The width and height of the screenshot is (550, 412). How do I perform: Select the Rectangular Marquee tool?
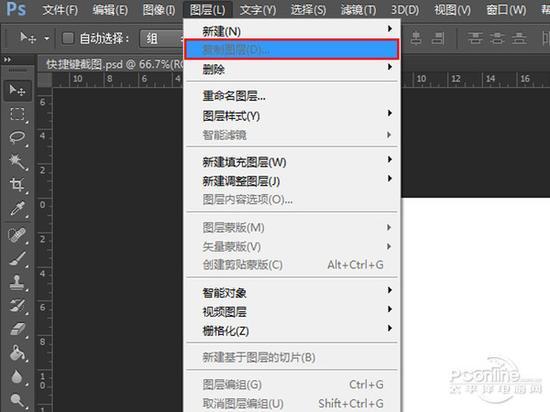pos(17,114)
